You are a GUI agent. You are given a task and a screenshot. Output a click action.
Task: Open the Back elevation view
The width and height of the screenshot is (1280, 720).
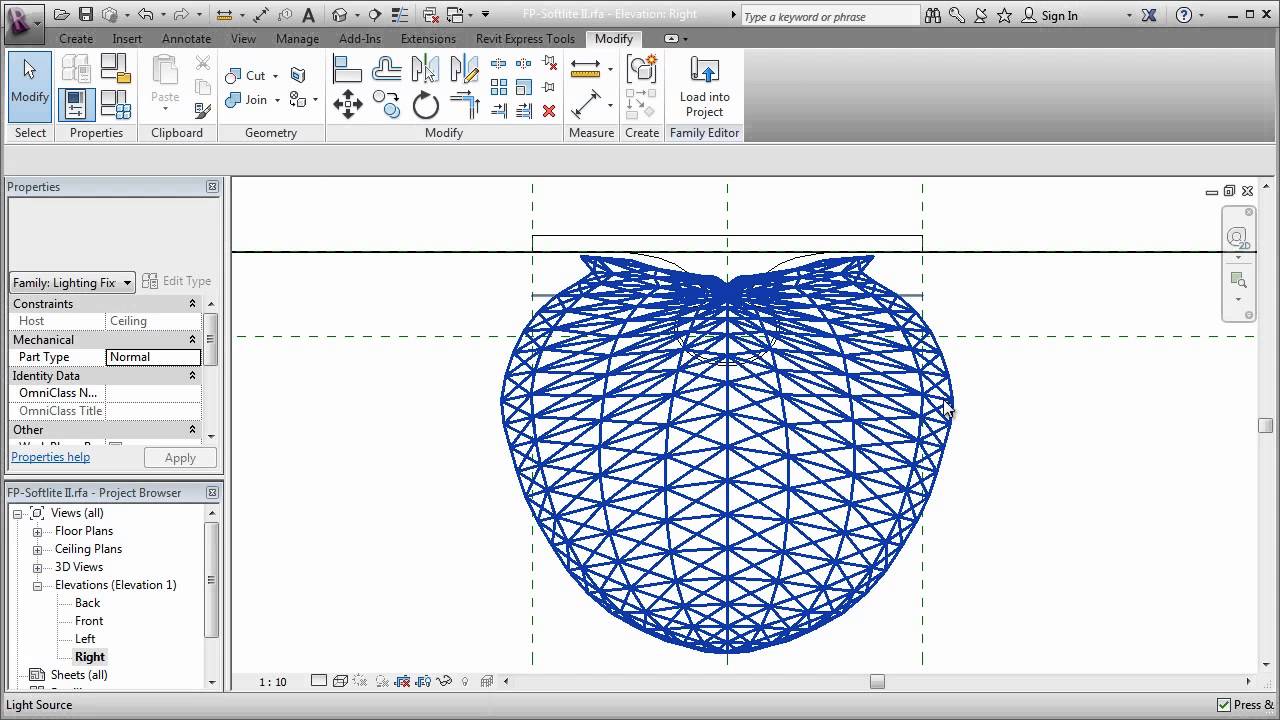pos(88,603)
